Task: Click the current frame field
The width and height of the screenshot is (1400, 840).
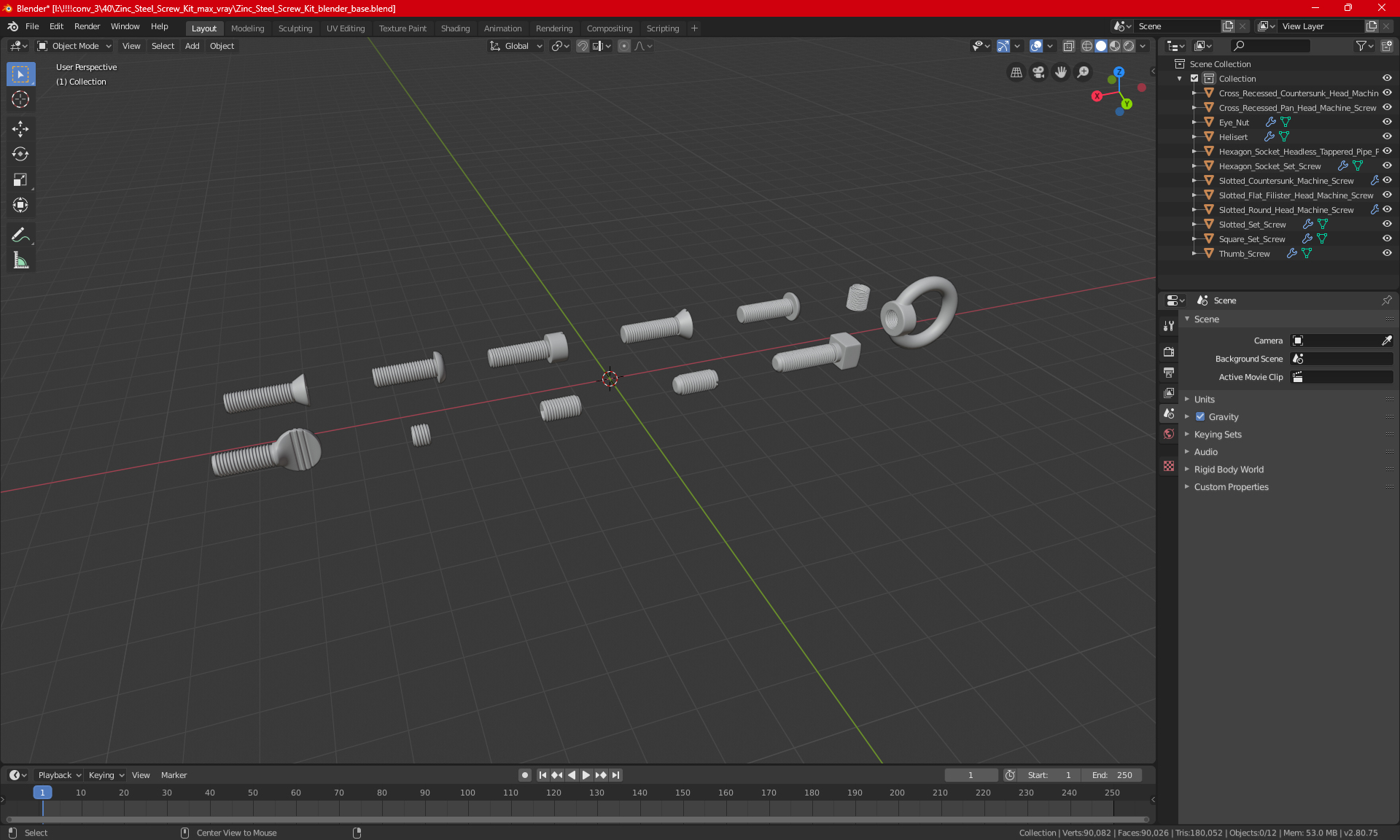Action: point(971,775)
